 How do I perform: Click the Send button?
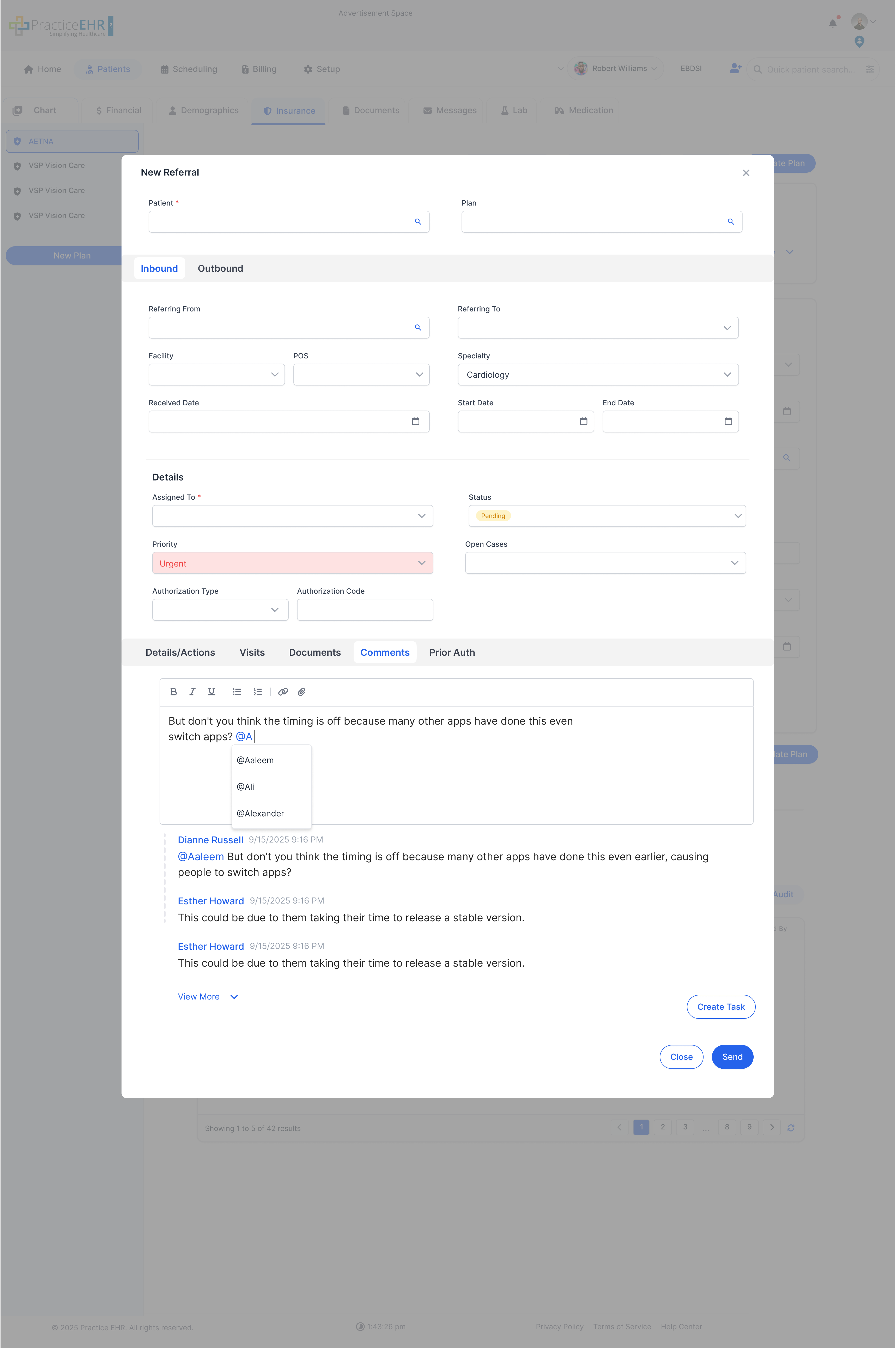pos(732,1057)
